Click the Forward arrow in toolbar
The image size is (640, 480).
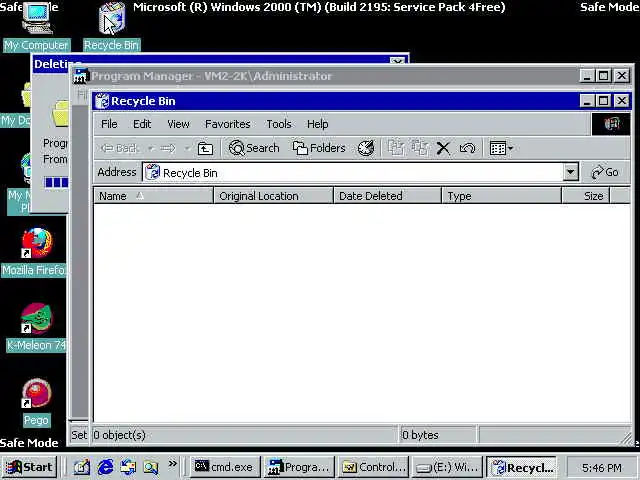pyautogui.click(x=167, y=148)
